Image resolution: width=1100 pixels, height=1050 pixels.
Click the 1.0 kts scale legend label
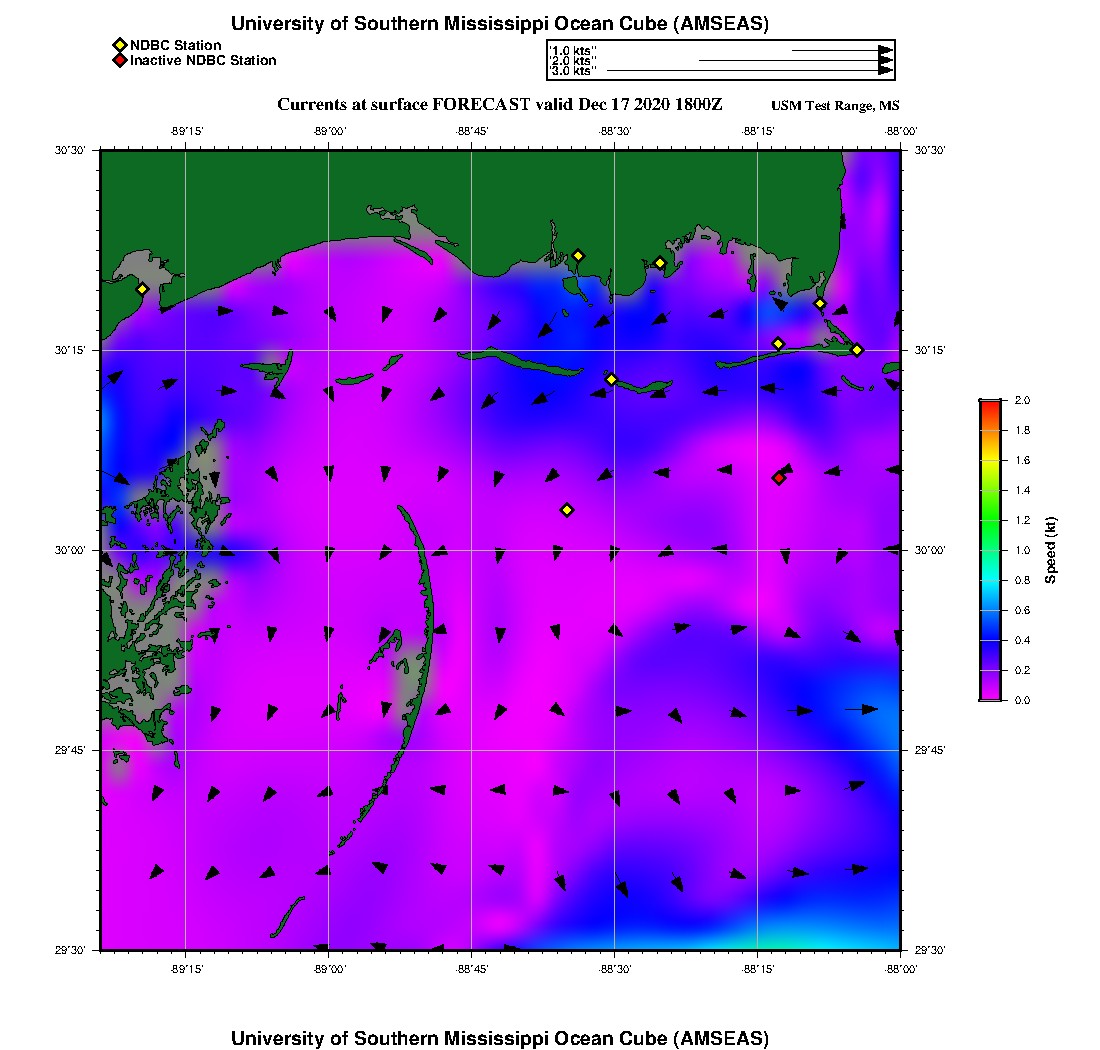coord(573,50)
